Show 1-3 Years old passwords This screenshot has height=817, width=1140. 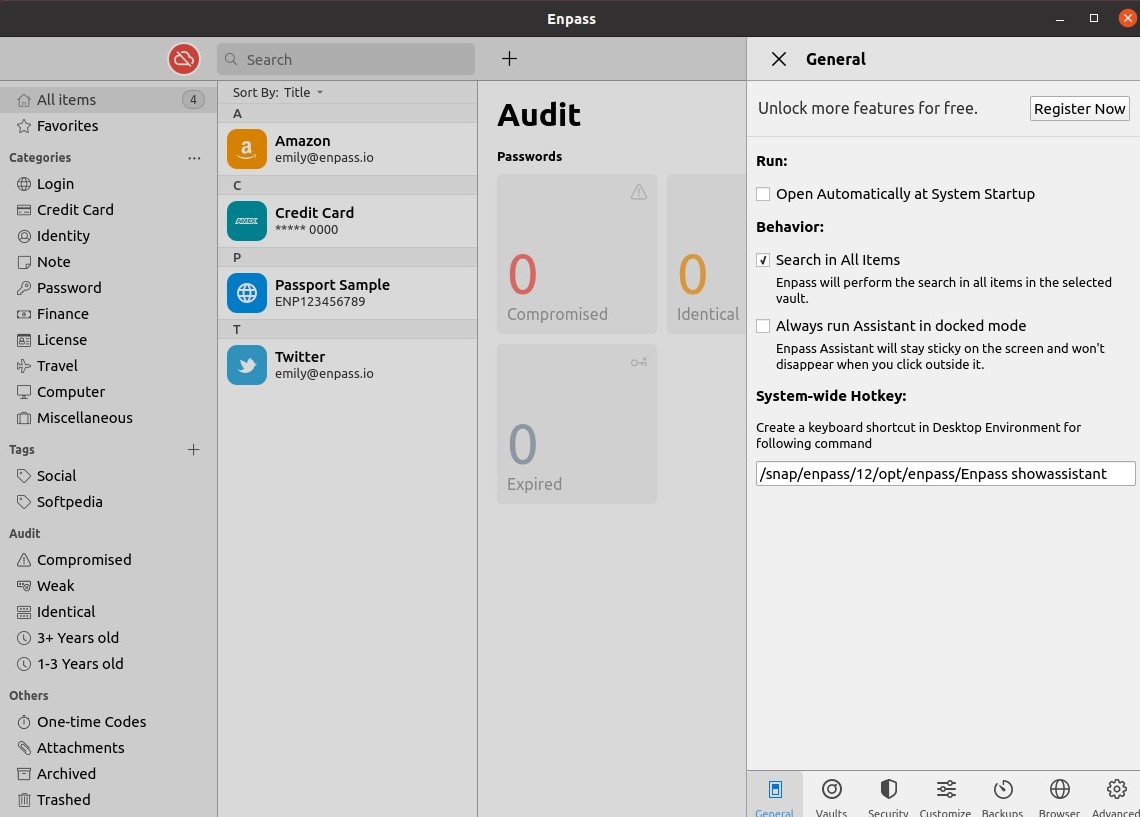[x=108, y=664]
